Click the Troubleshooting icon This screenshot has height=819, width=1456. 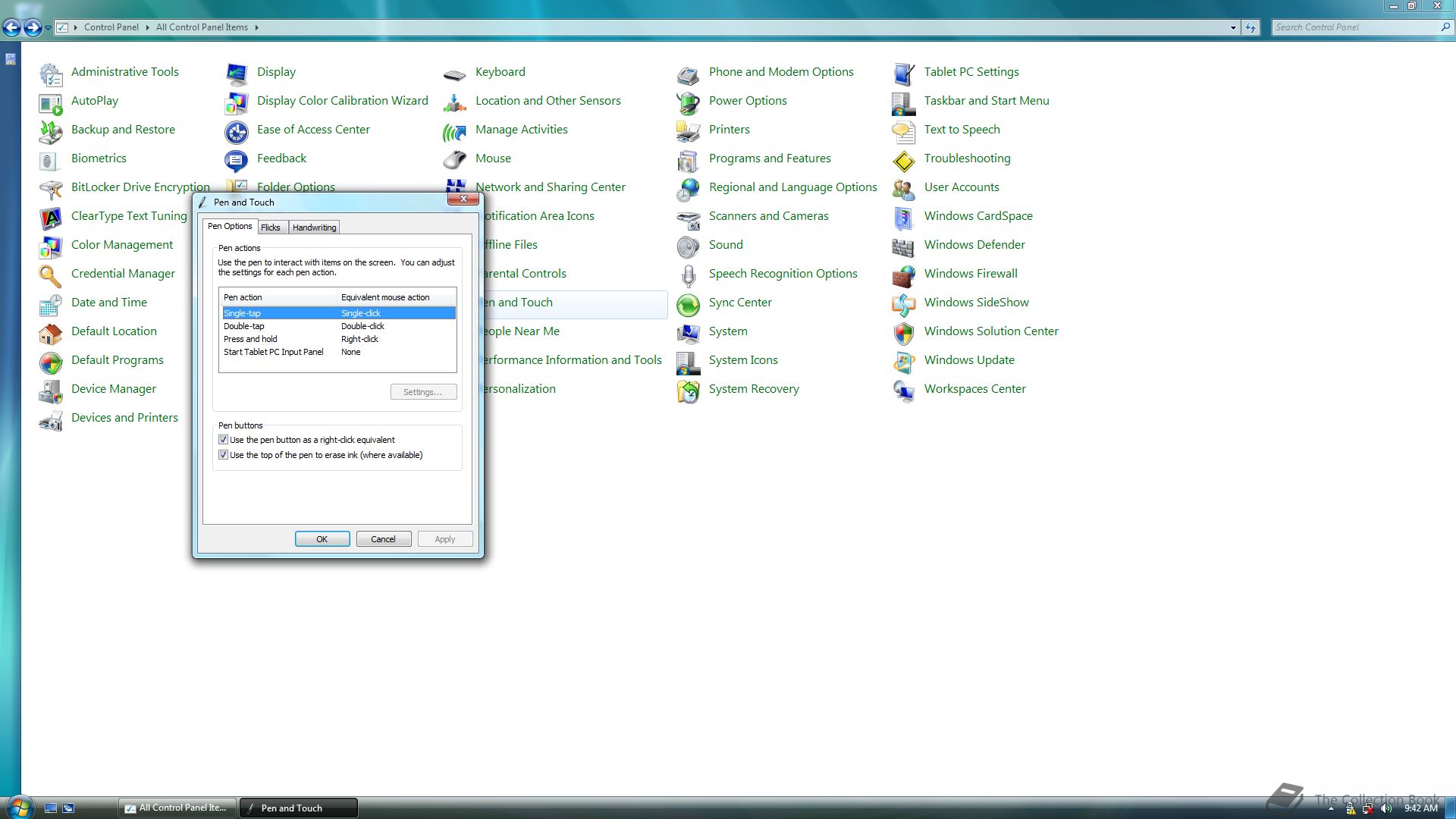click(904, 161)
